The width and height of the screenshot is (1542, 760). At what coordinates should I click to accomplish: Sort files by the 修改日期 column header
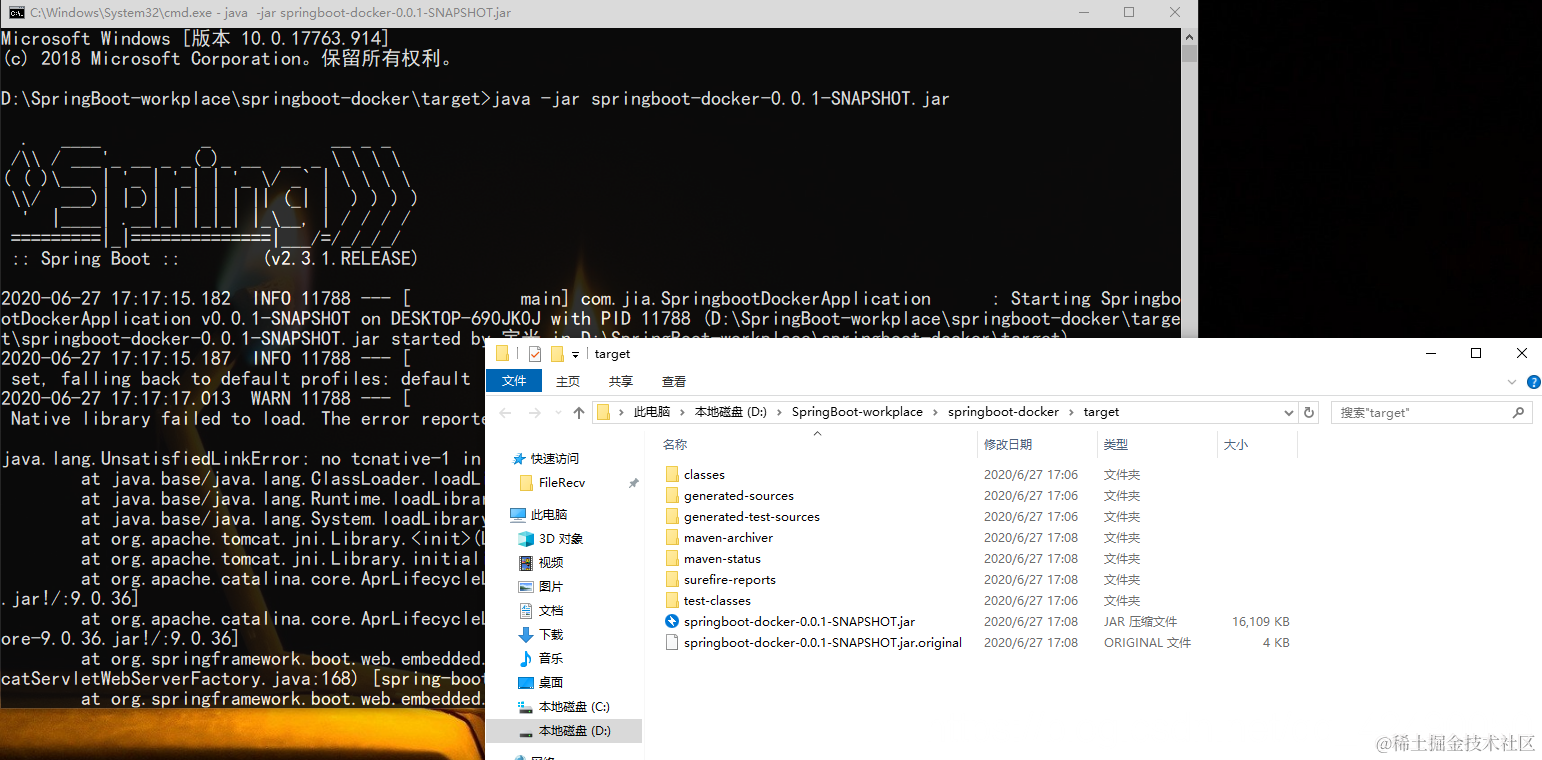(x=1007, y=444)
